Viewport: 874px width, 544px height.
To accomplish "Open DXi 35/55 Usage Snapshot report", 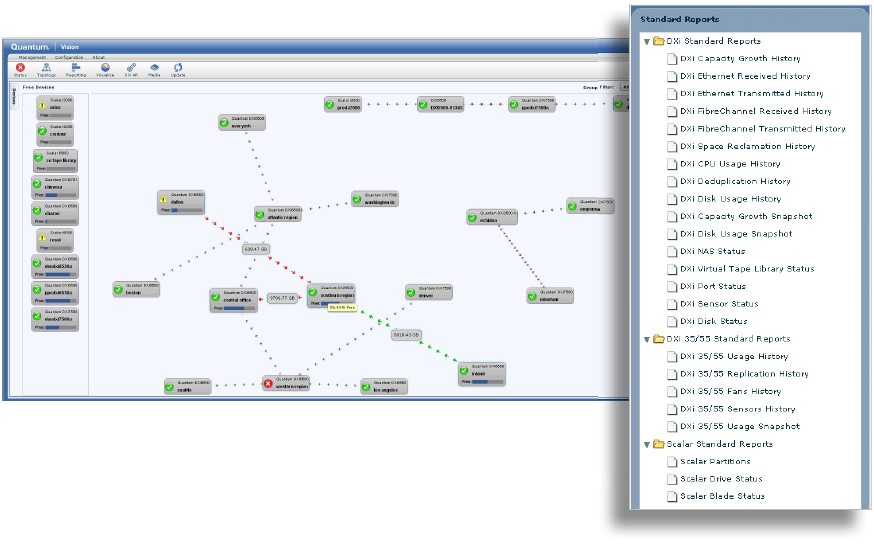I will pyautogui.click(x=740, y=426).
